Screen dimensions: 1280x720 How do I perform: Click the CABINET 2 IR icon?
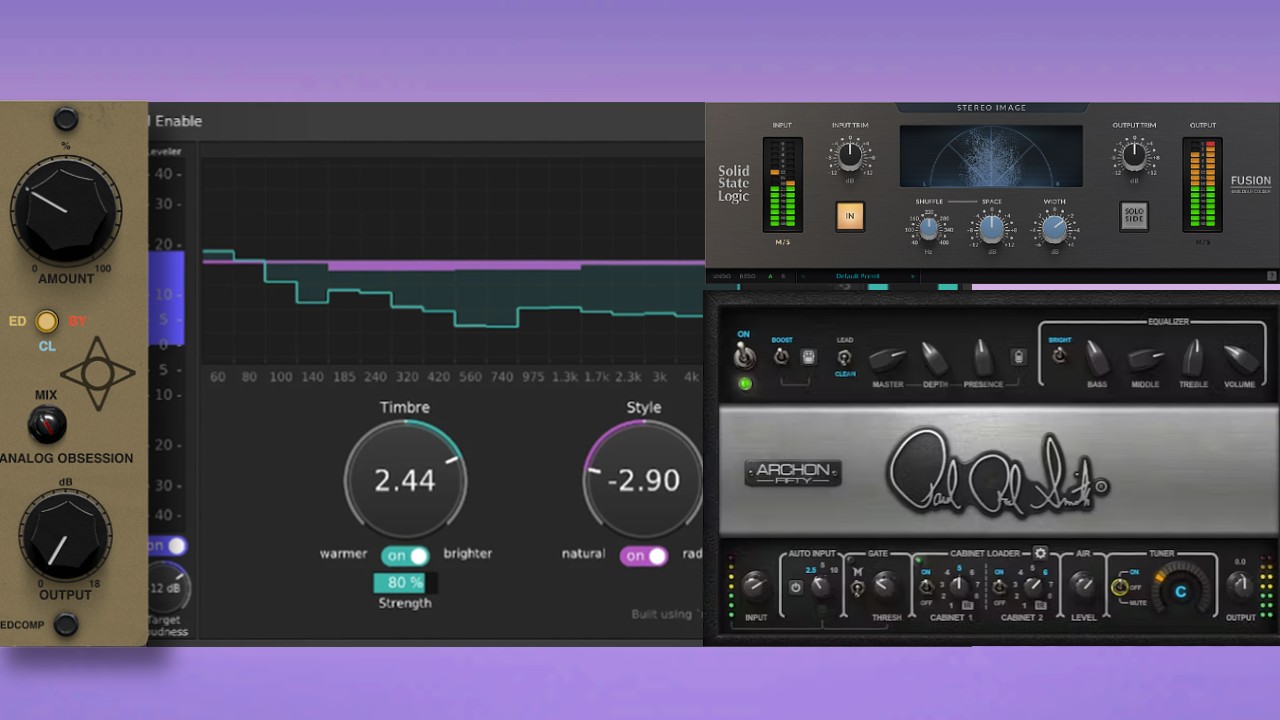click(x=1041, y=606)
